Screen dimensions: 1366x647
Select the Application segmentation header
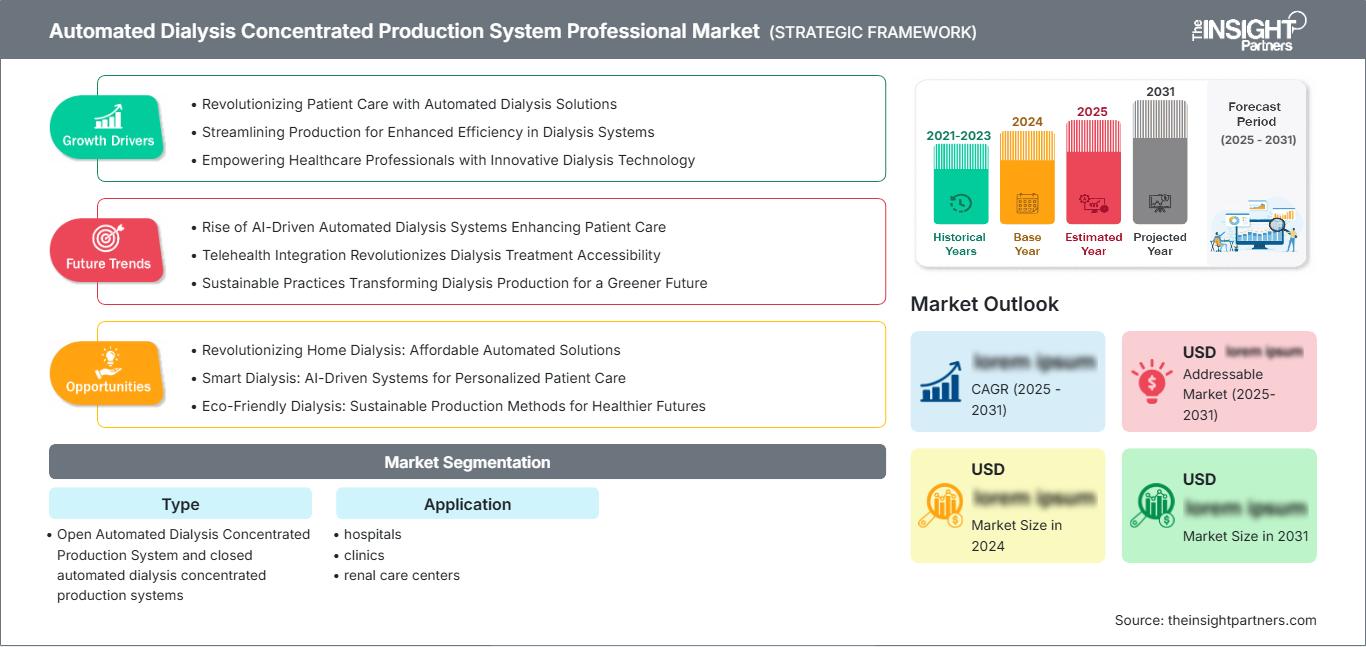pyautogui.click(x=467, y=504)
